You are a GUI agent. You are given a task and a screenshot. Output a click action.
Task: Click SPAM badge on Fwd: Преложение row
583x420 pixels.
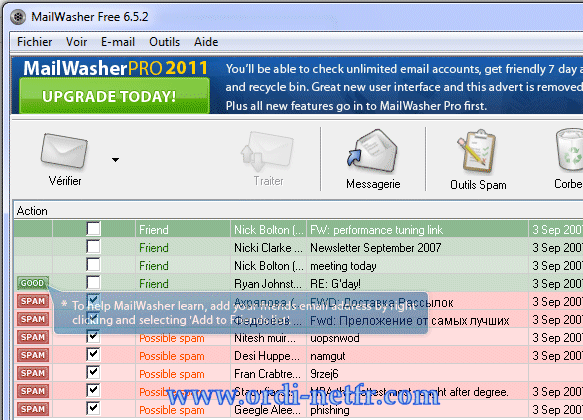click(x=33, y=319)
